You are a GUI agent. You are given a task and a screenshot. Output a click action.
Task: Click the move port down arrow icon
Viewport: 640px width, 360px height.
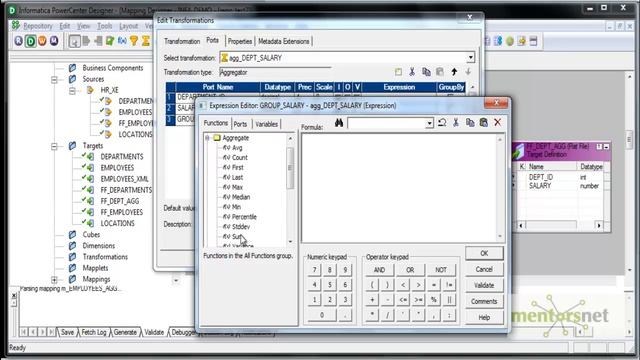click(468, 72)
